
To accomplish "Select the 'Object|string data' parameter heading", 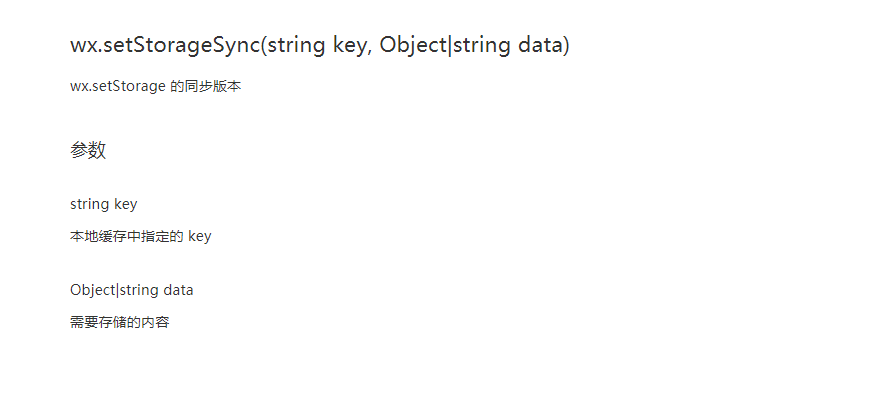I will pyautogui.click(x=132, y=290).
